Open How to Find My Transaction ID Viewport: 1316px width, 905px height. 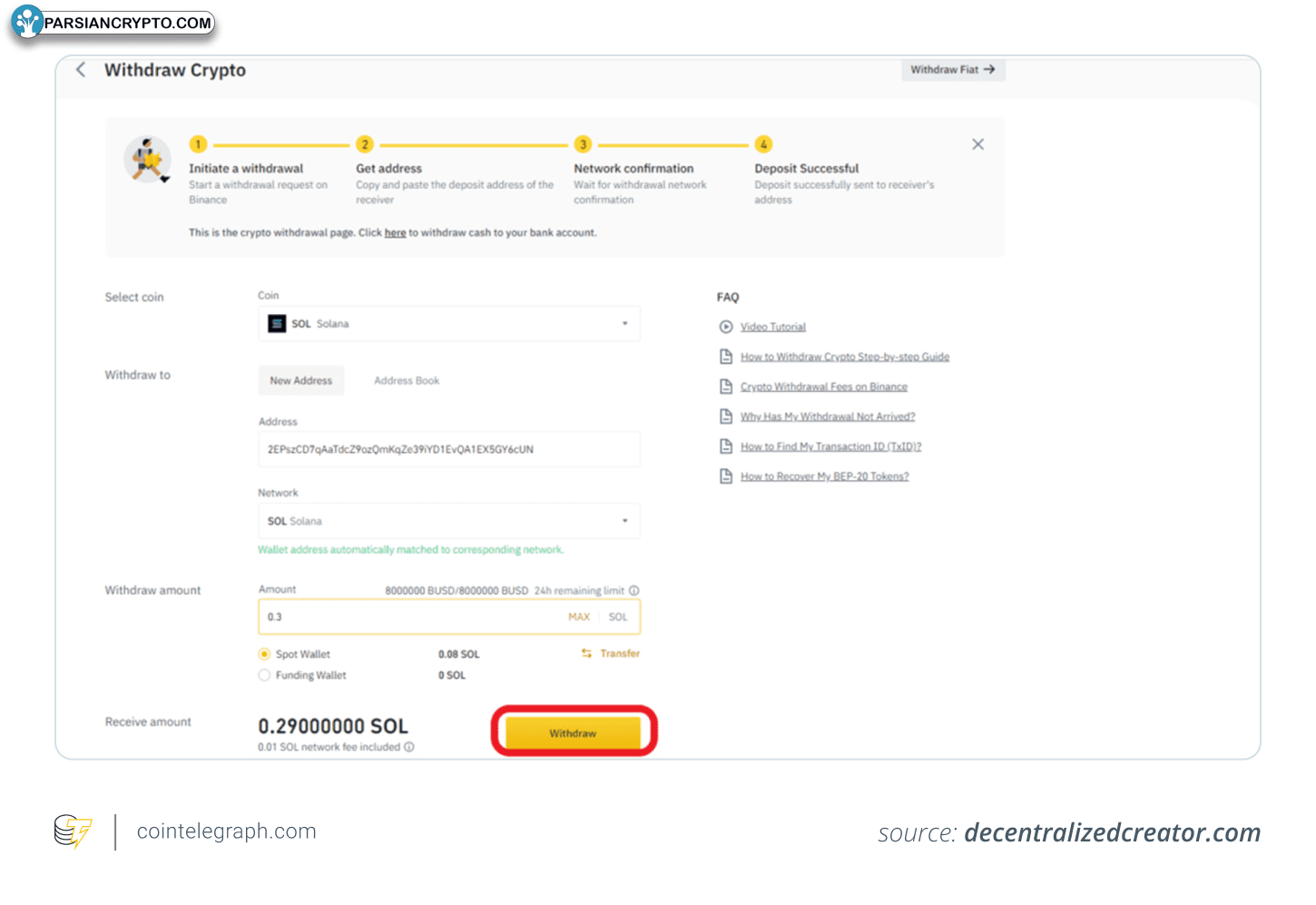[831, 447]
